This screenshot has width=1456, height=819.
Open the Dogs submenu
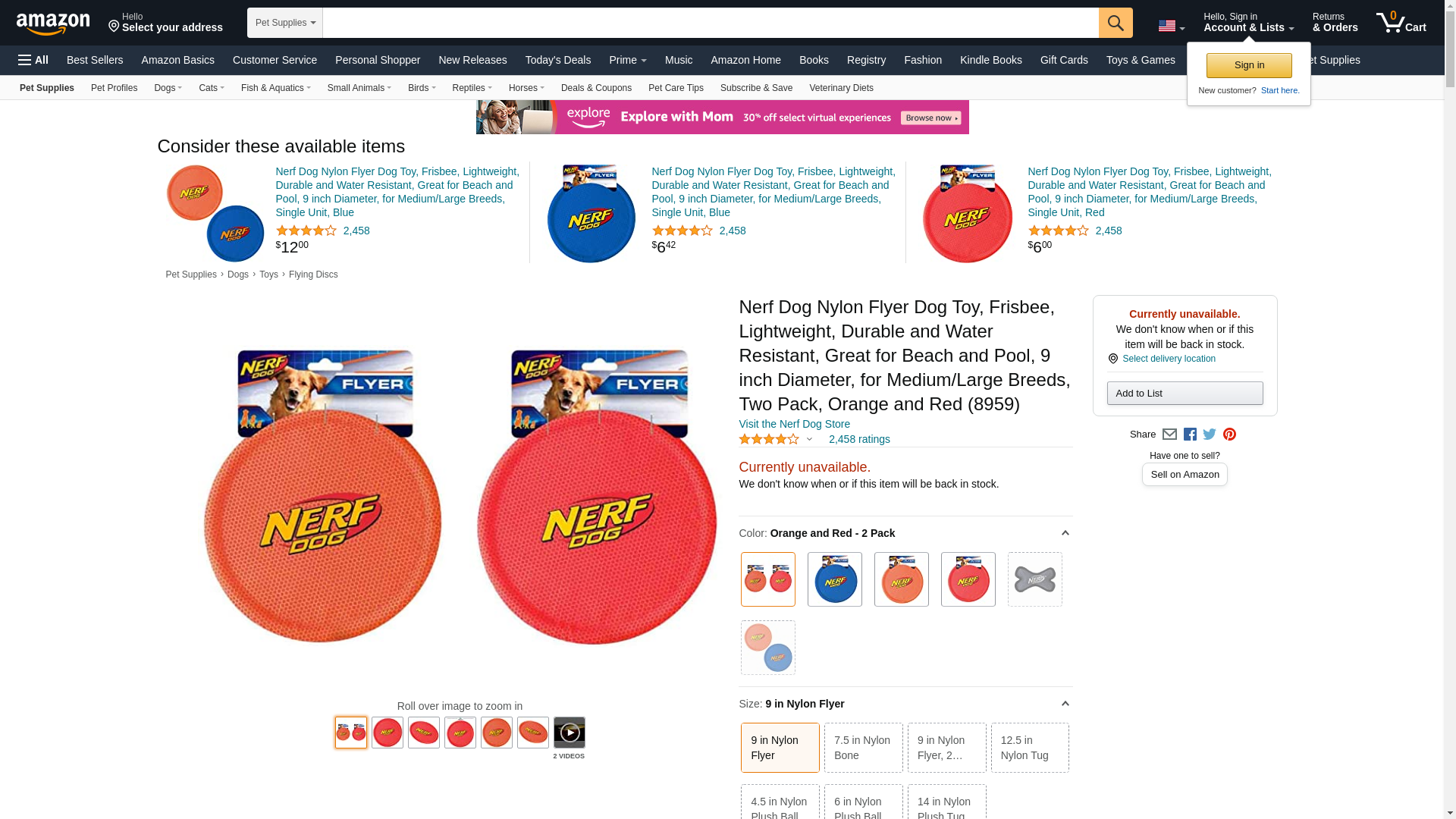click(x=168, y=88)
